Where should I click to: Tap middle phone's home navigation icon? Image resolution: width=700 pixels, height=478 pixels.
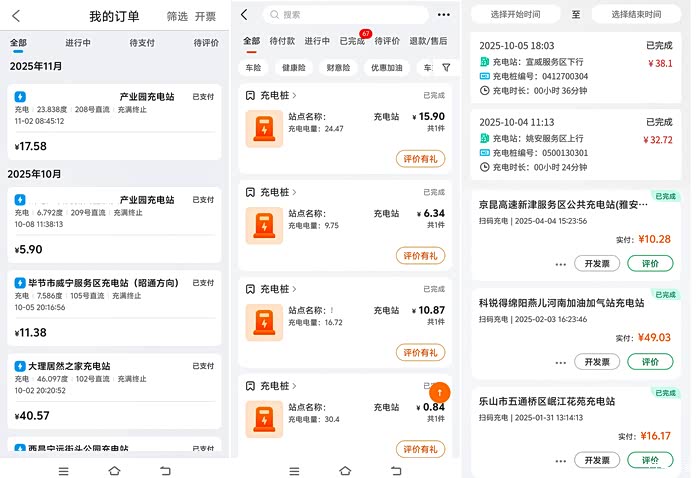tap(345, 471)
